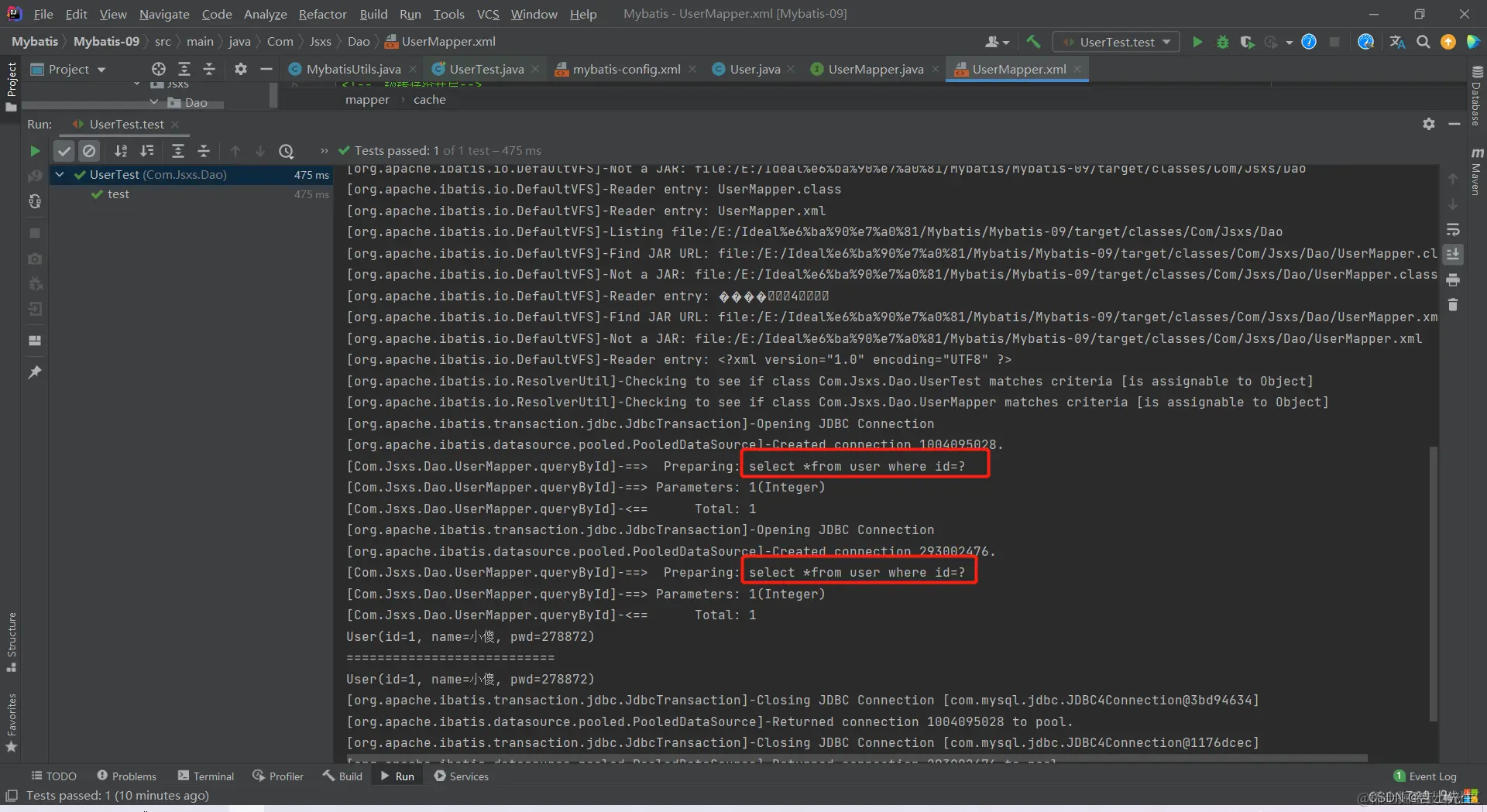Viewport: 1487px width, 812px height.
Task: Minimize the Run tool window
Action: [x=1454, y=124]
